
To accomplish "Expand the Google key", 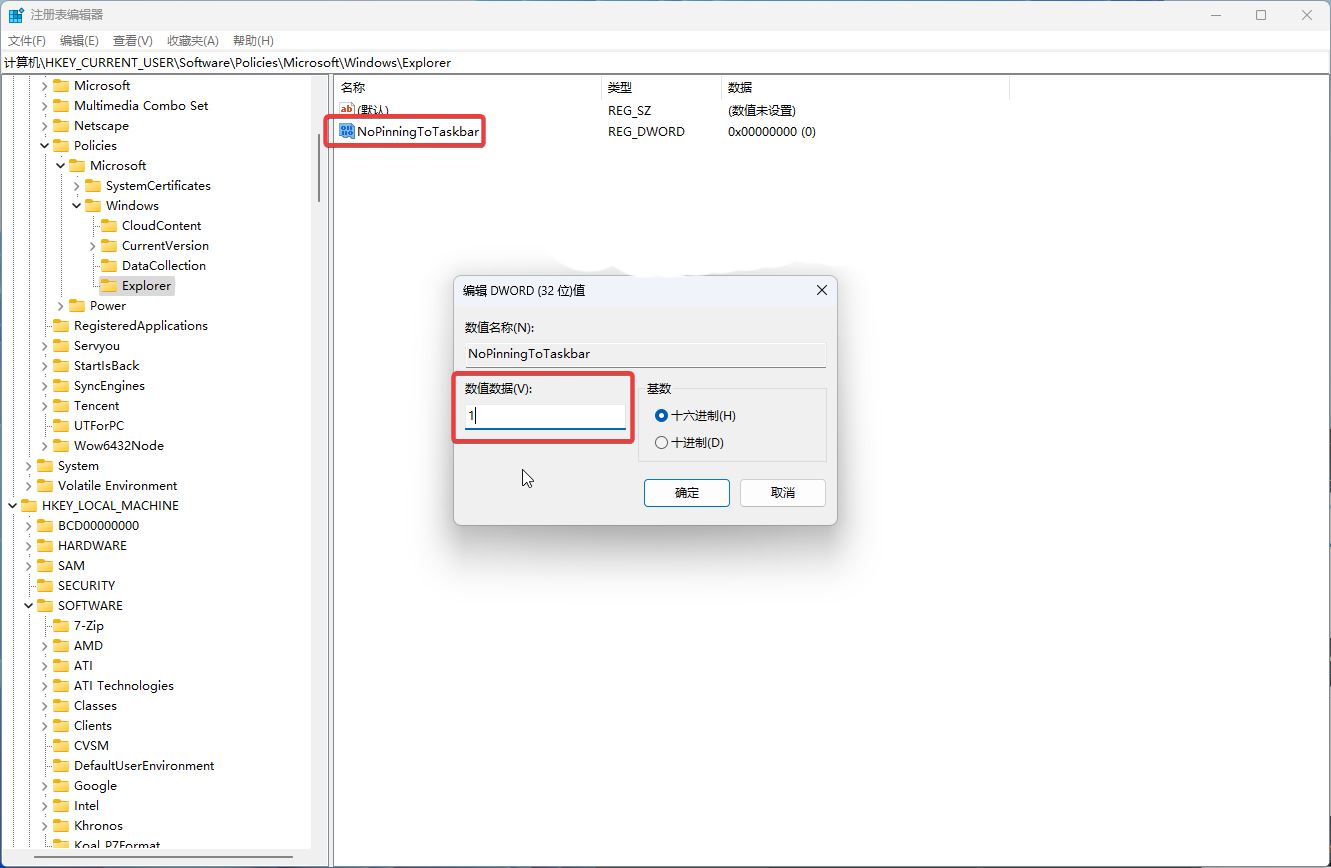I will [45, 785].
